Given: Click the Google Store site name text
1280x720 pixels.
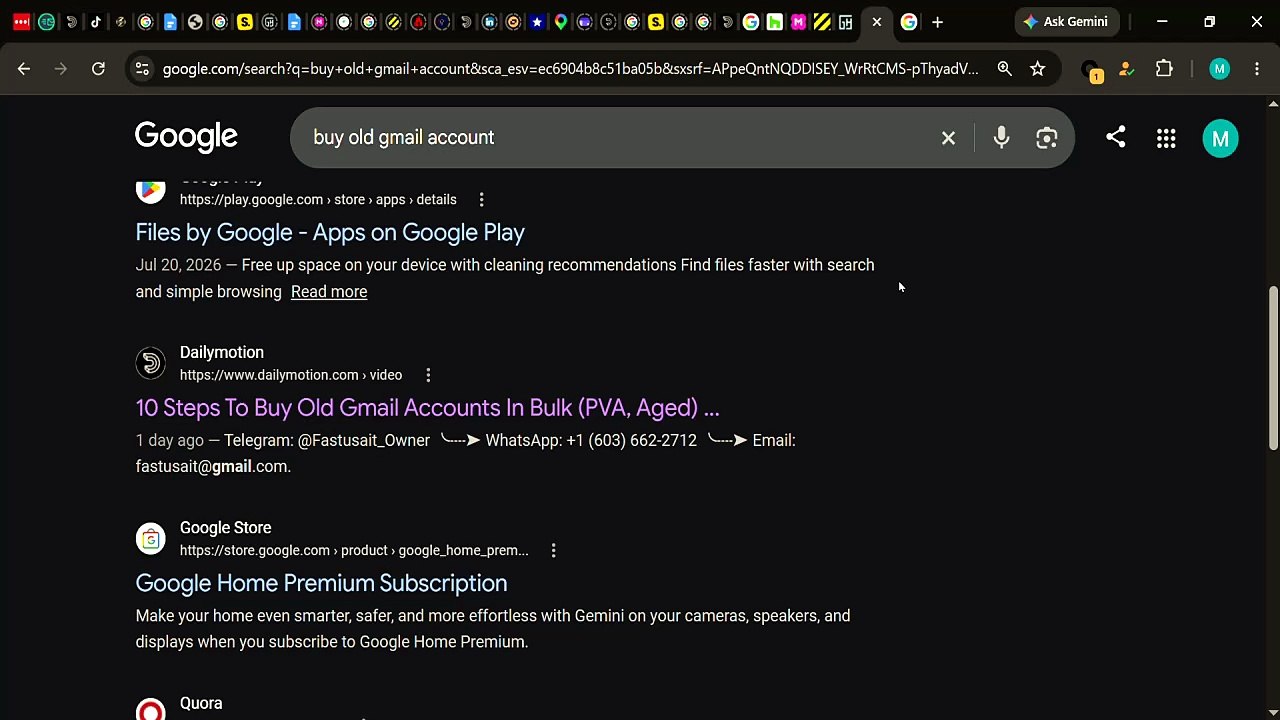Looking at the screenshot, I should click(225, 527).
